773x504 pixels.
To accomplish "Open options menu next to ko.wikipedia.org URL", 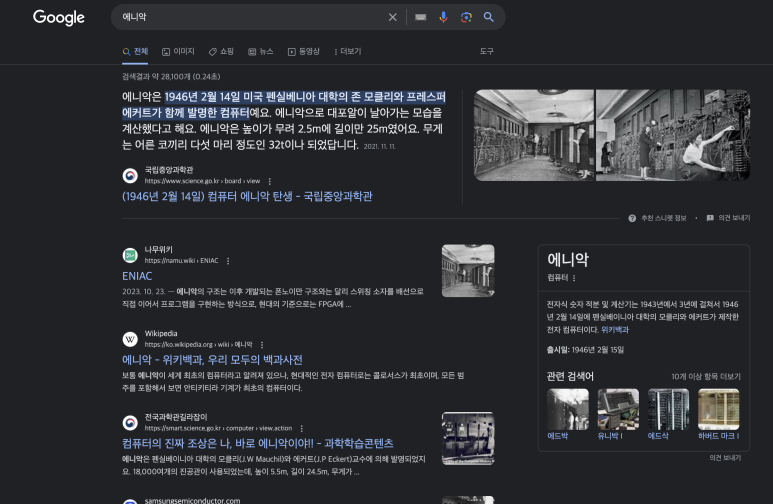I will [x=262, y=345].
